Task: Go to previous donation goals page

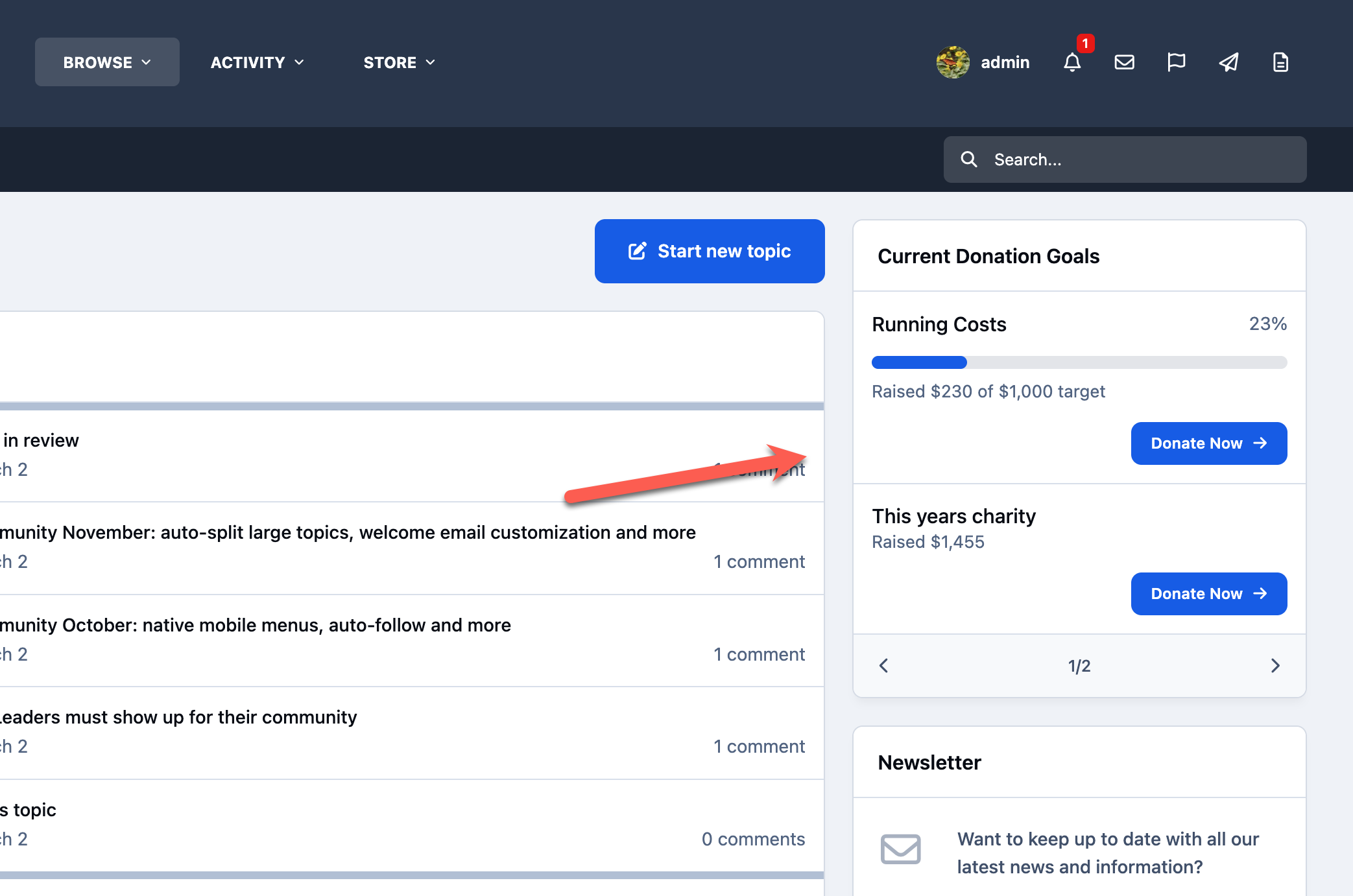Action: [x=883, y=666]
